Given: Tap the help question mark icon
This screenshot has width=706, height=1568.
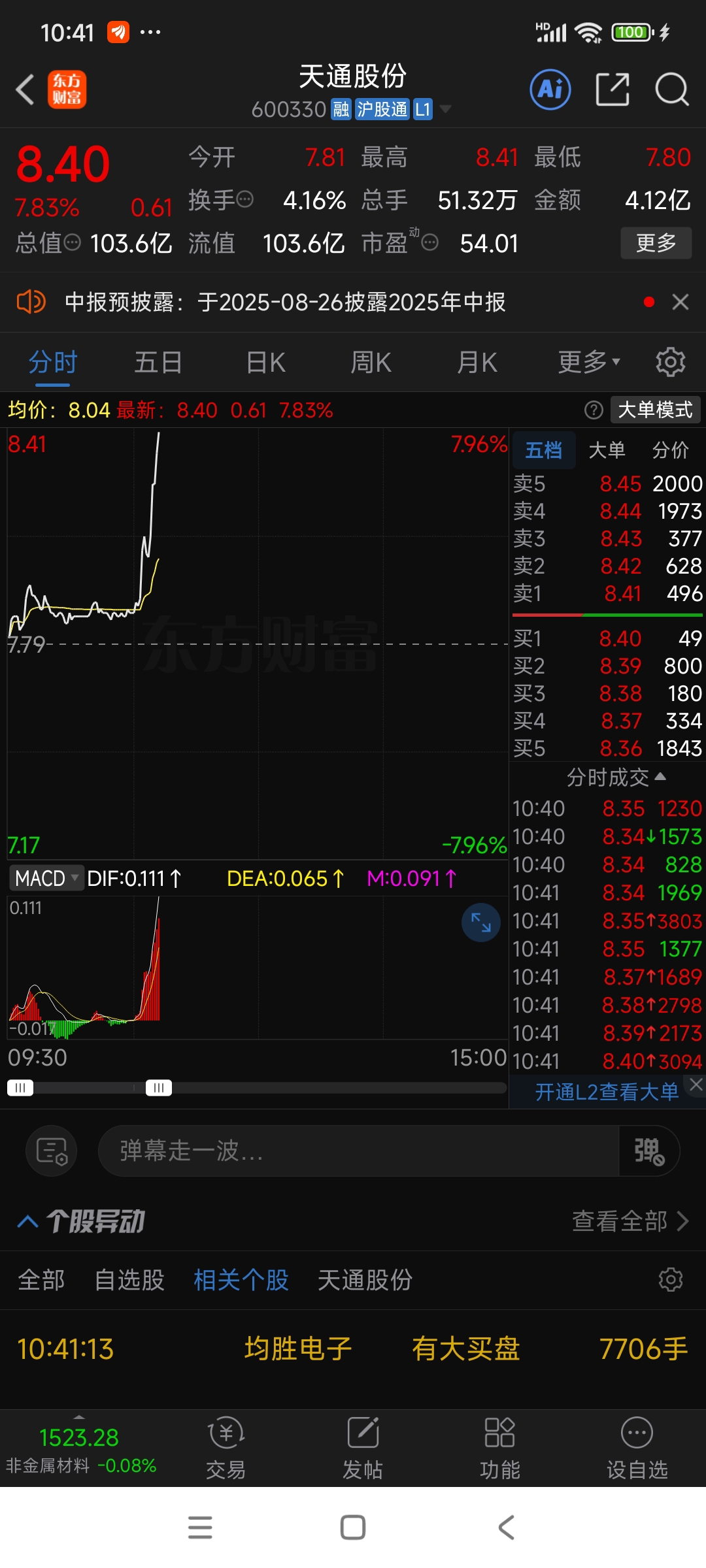Looking at the screenshot, I should click(594, 410).
